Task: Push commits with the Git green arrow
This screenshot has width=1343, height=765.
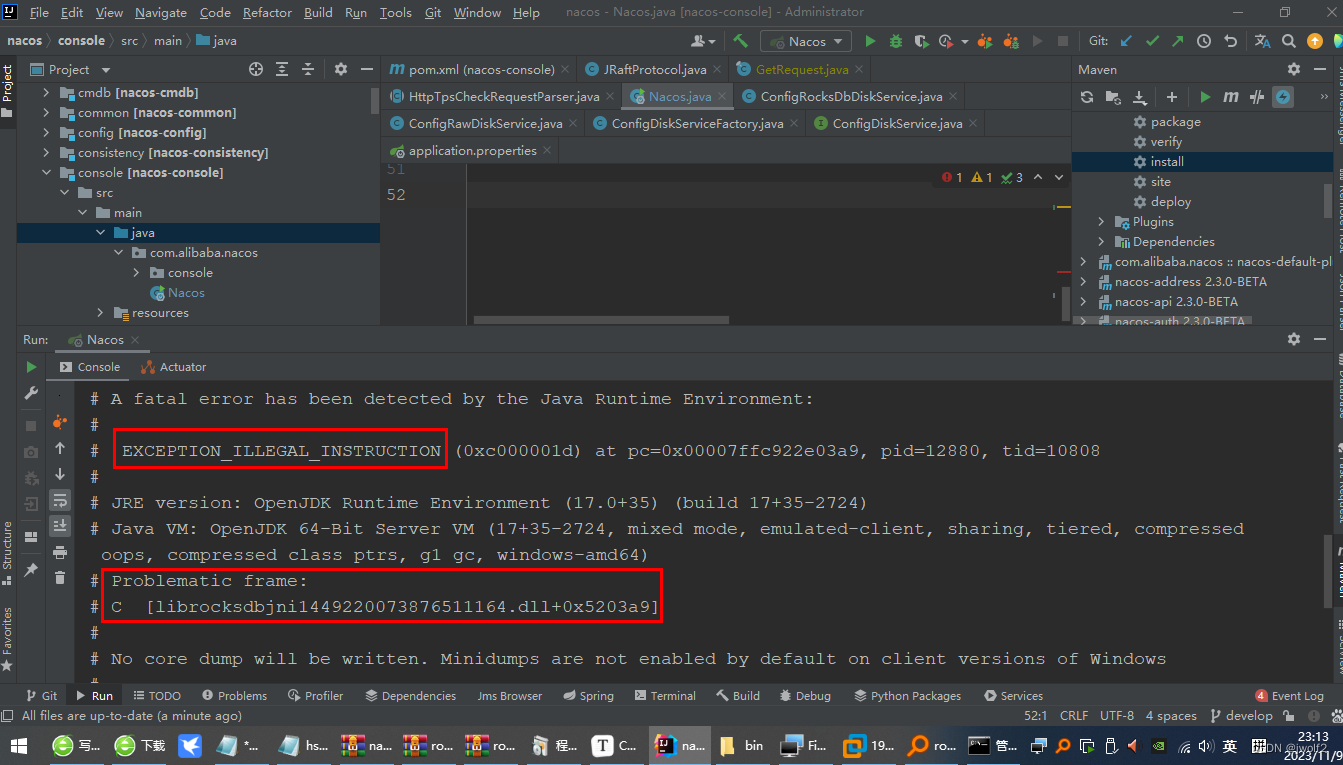Action: coord(1178,41)
